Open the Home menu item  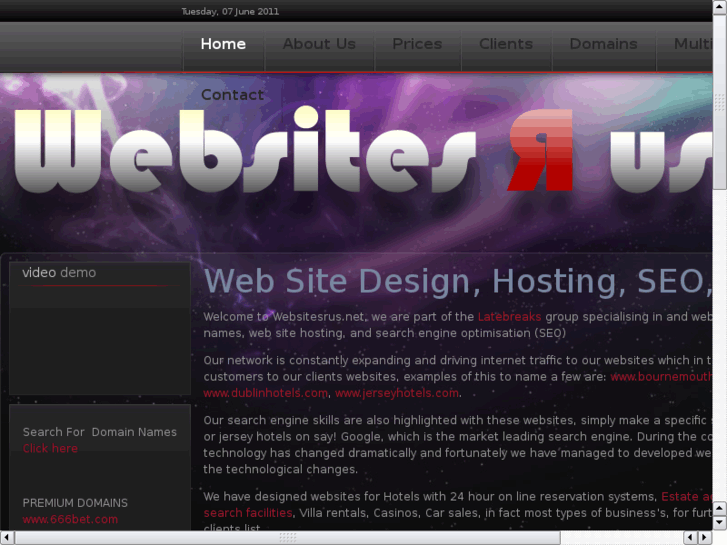coord(223,44)
